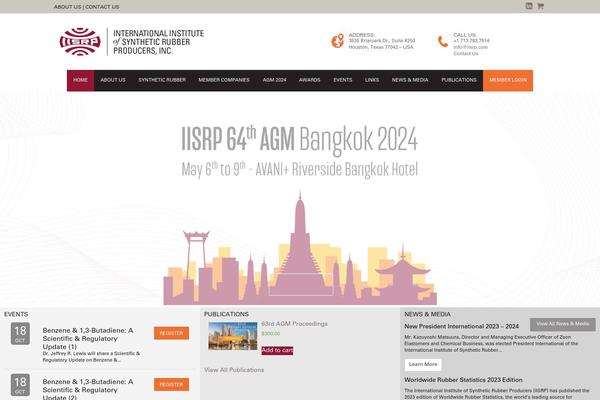
Task: Open the shopping cart icon
Action: pyautogui.click(x=540, y=6)
